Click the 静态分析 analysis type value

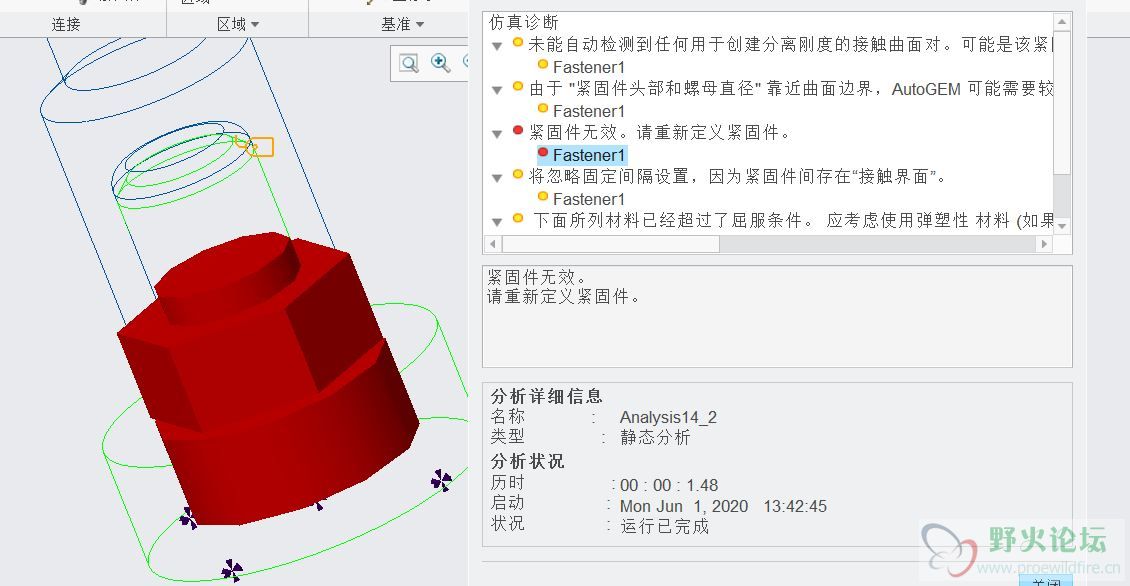(655, 438)
